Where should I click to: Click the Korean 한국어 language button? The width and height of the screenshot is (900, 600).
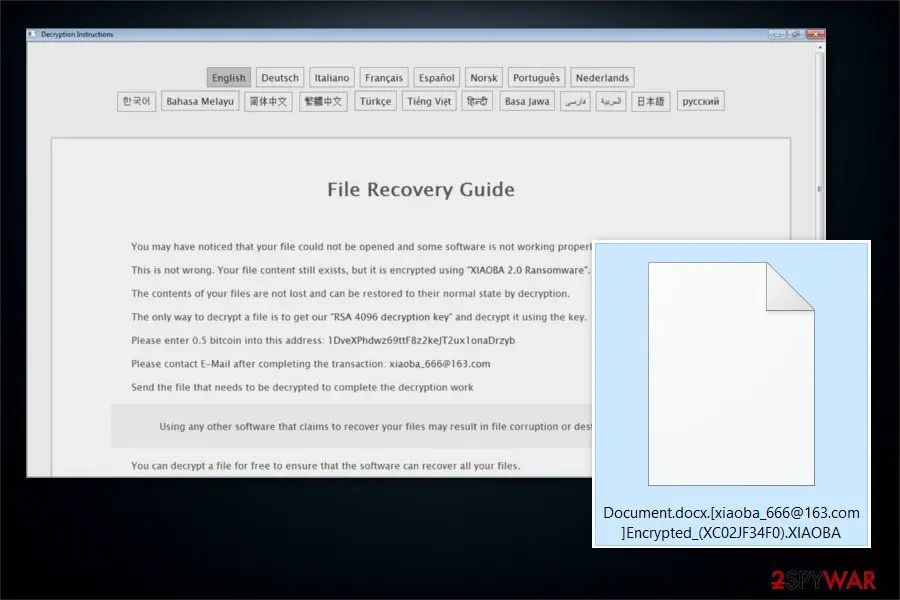click(x=137, y=102)
